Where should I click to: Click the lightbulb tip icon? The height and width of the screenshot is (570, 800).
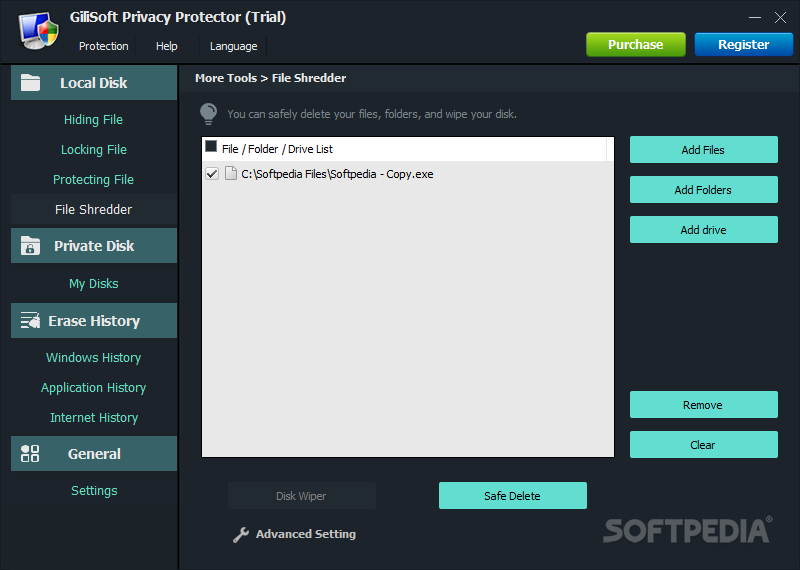(208, 114)
